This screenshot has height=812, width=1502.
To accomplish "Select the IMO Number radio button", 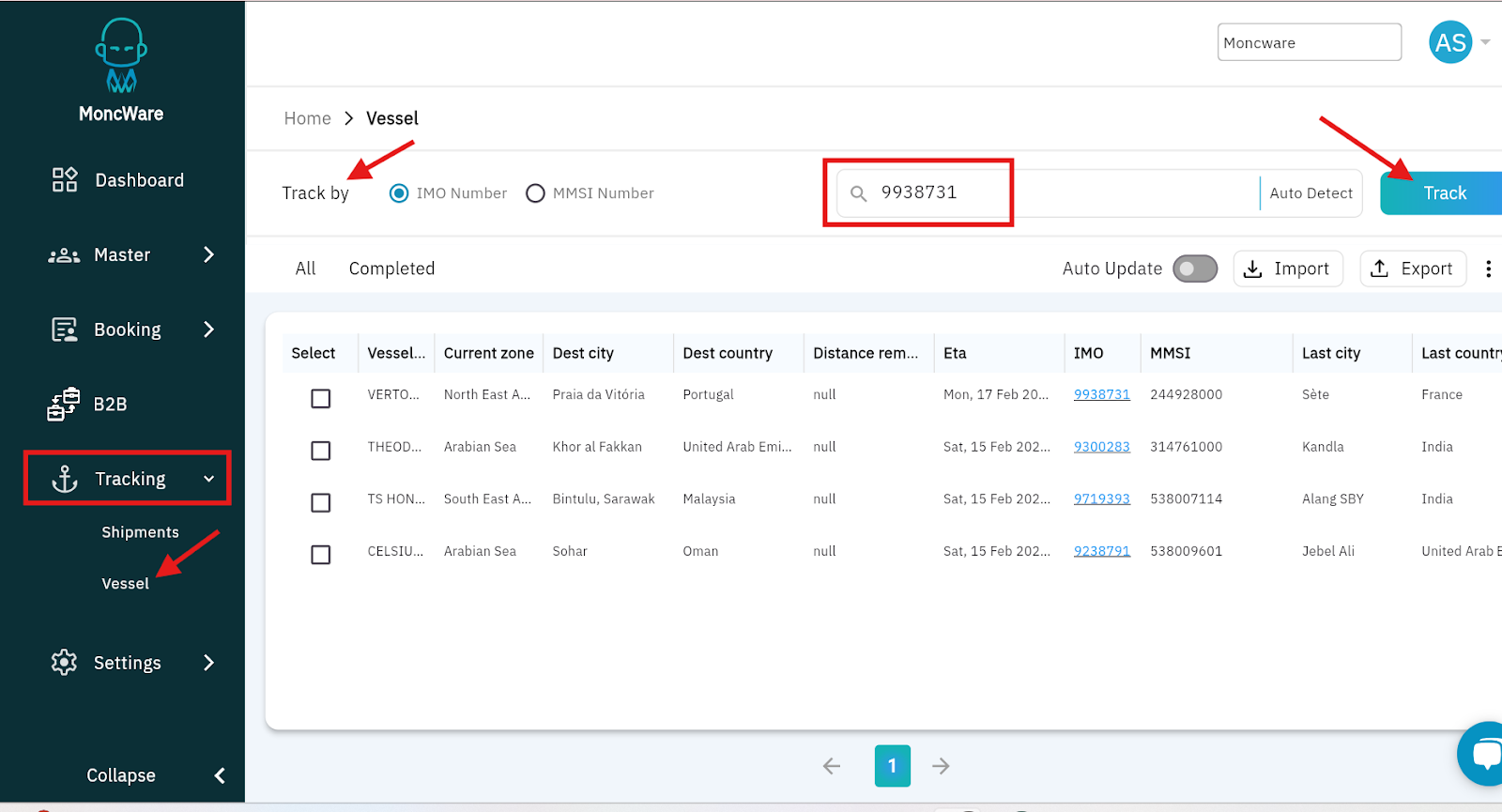I will 399,193.
